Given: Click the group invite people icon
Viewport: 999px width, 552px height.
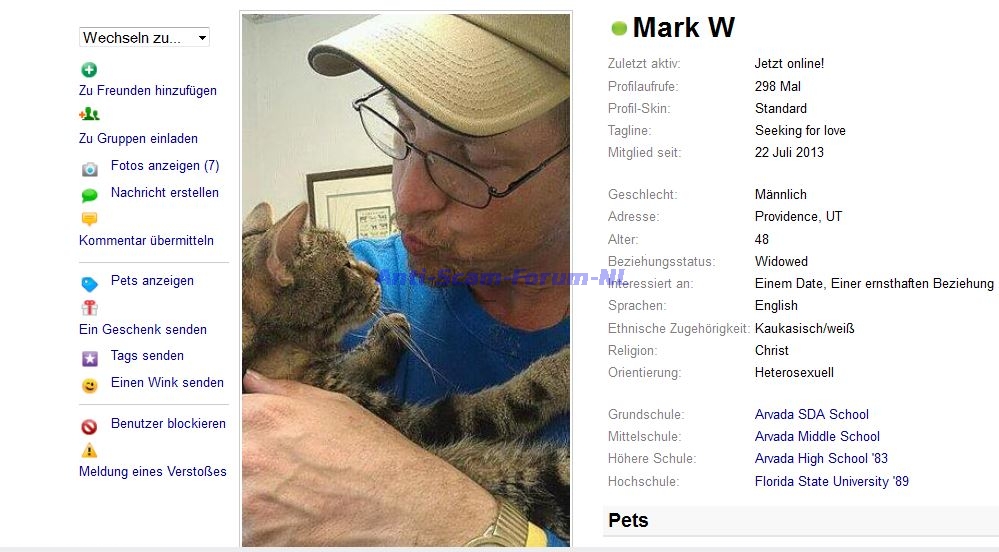Looking at the screenshot, I should click(89, 114).
